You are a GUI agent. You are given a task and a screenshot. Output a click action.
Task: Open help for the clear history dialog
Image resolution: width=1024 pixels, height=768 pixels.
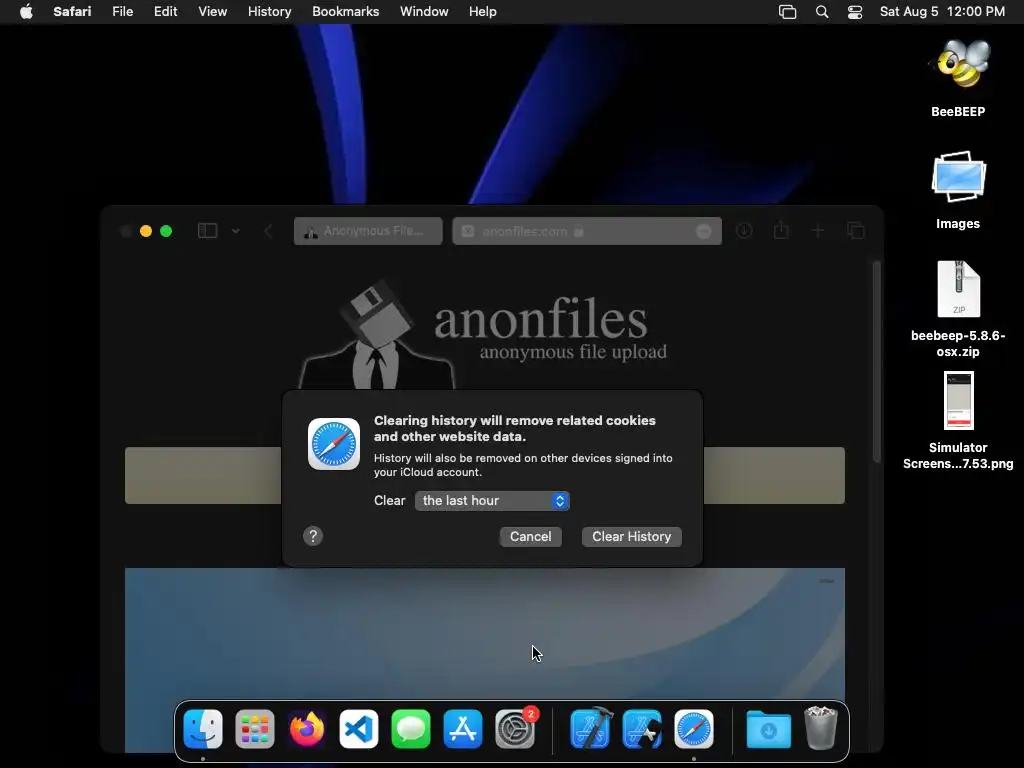pyautogui.click(x=313, y=536)
